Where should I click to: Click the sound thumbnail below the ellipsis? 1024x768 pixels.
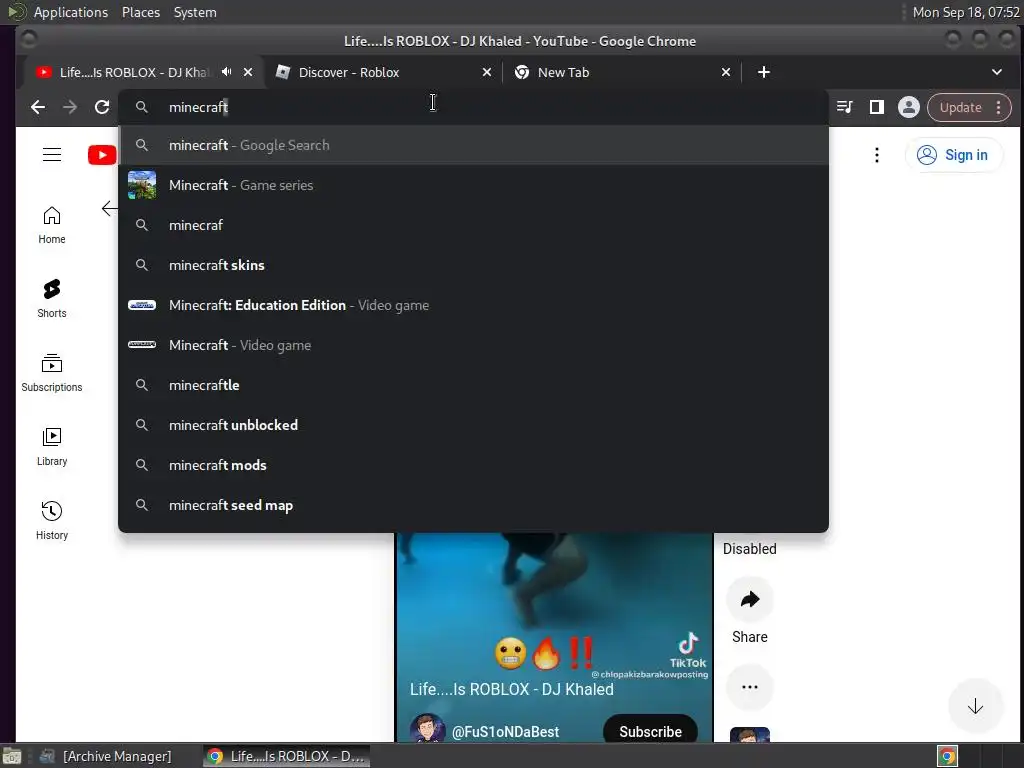pyautogui.click(x=750, y=735)
